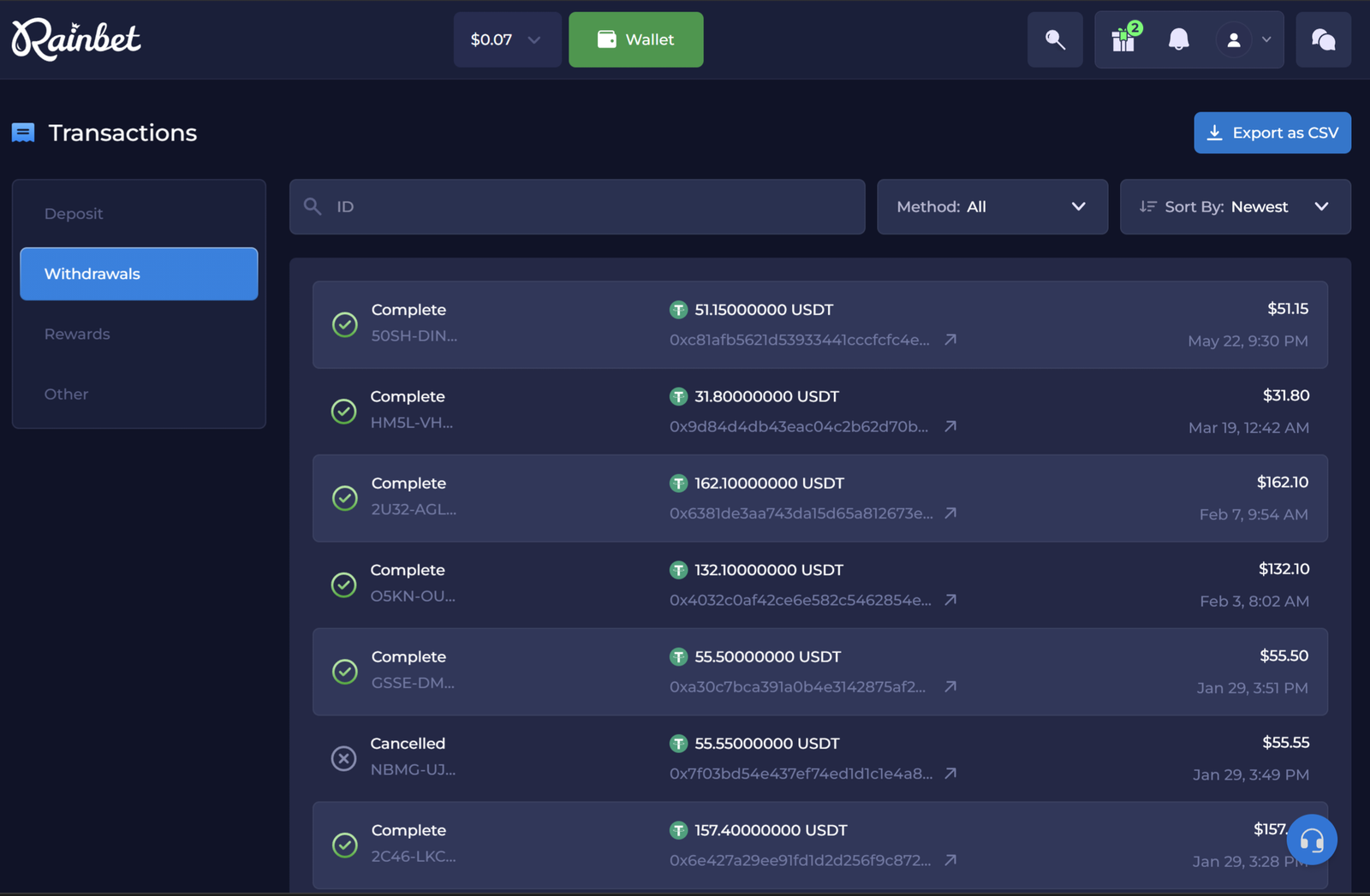This screenshot has width=1370, height=896.
Task: Open explorer link for 31.80 USDT transaction
Action: (950, 426)
